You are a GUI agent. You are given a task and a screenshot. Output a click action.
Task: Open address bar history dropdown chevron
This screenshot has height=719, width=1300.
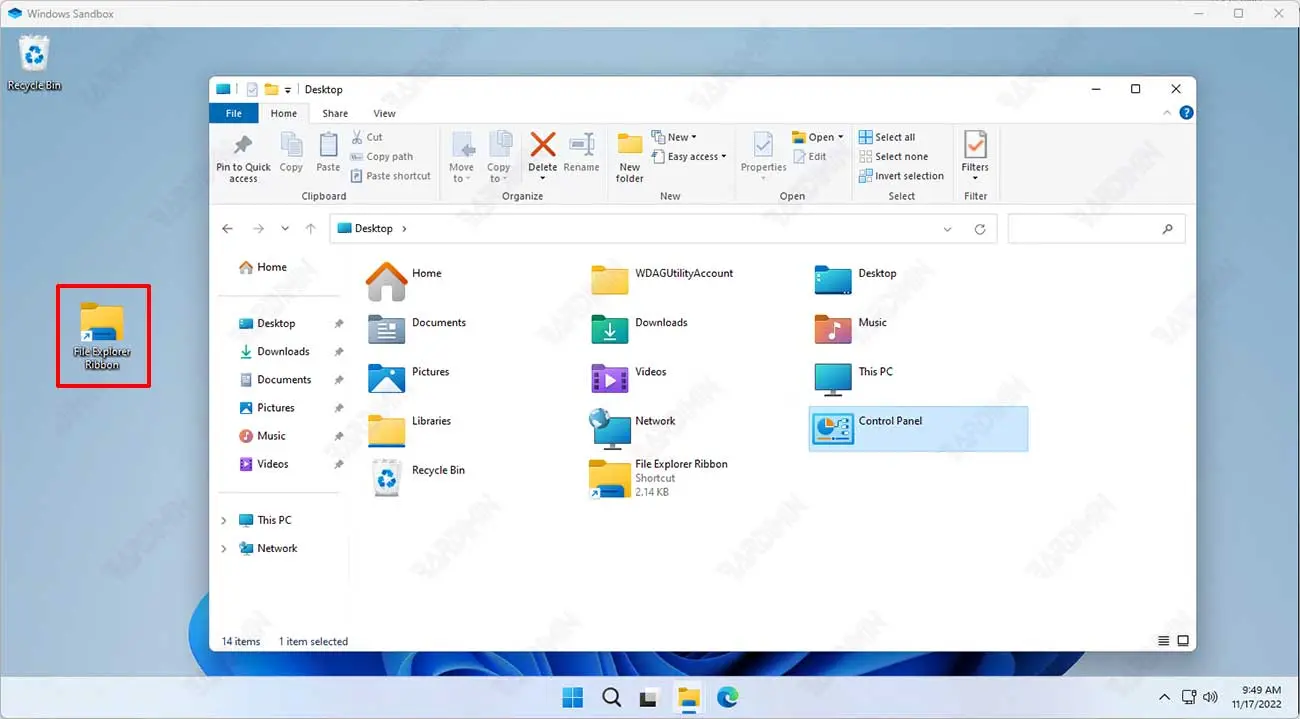pyautogui.click(x=947, y=229)
